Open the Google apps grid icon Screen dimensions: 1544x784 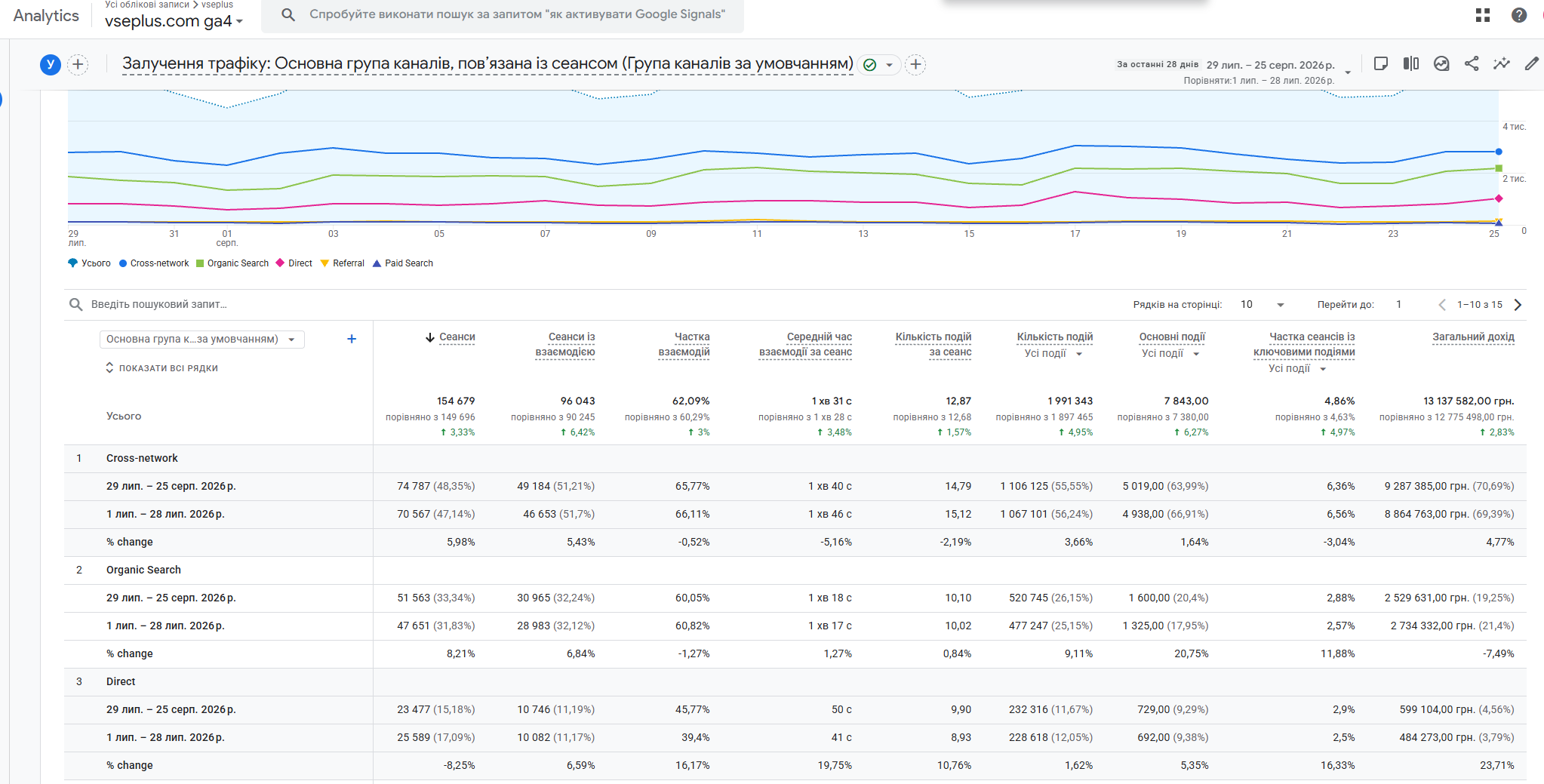click(x=1483, y=15)
